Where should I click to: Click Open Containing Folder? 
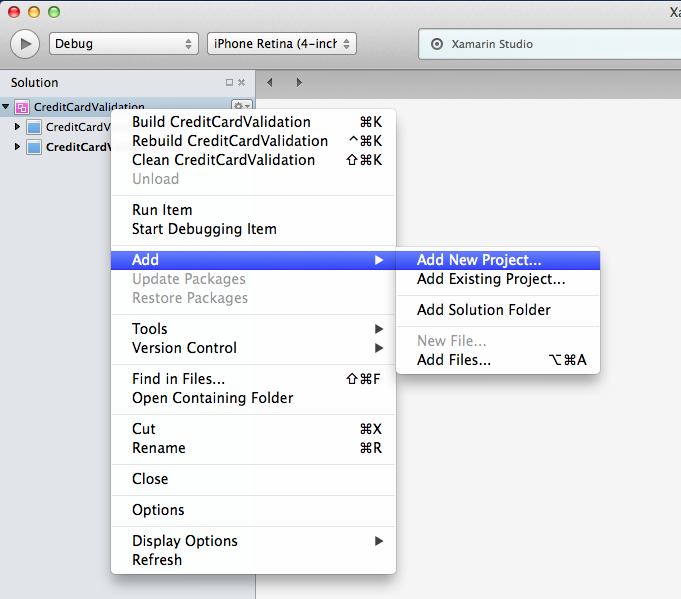[212, 398]
